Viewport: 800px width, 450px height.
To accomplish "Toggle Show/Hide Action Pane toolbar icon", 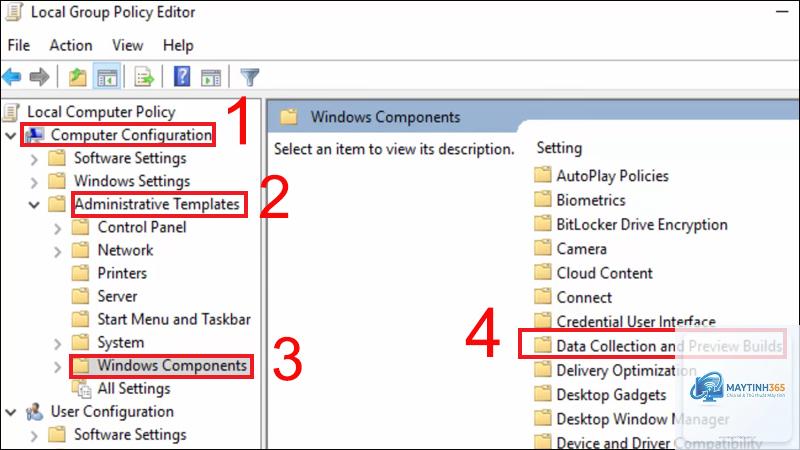I will point(211,78).
